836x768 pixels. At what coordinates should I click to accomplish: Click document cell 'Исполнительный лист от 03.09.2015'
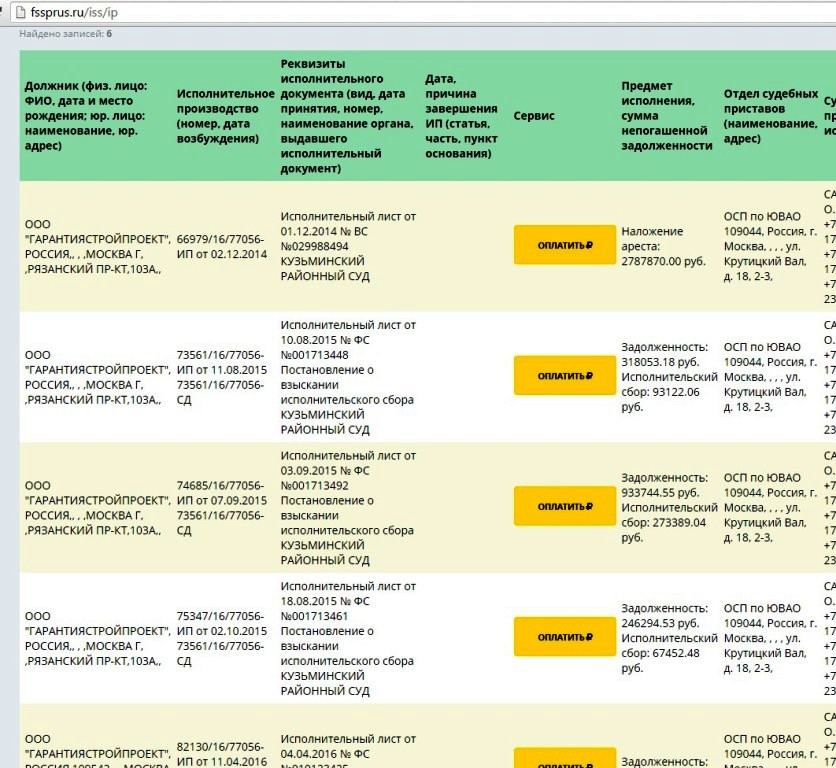point(348,508)
